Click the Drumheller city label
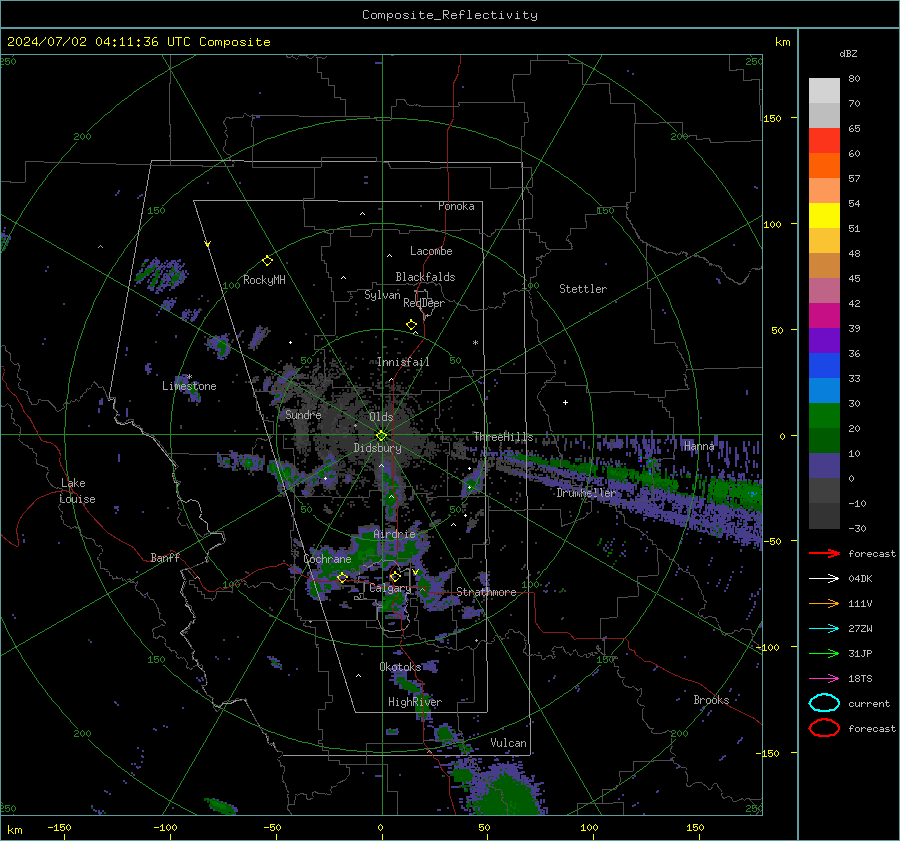This screenshot has width=900, height=841. point(586,493)
